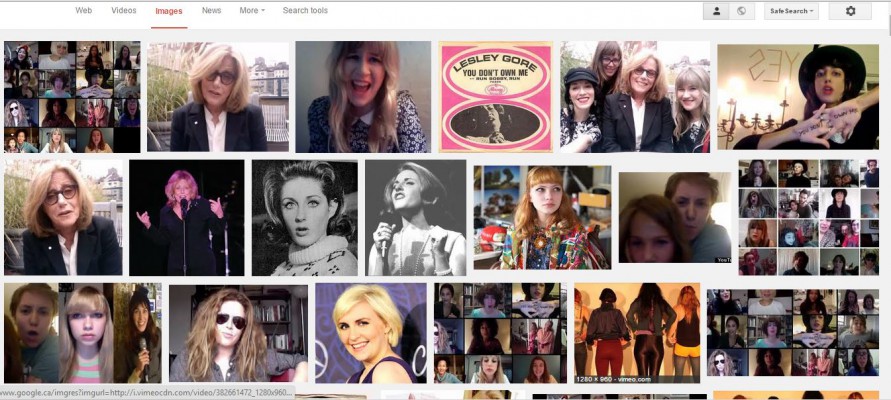Image resolution: width=891 pixels, height=400 pixels.
Task: Open the group photo of four women
Action: coord(635,97)
